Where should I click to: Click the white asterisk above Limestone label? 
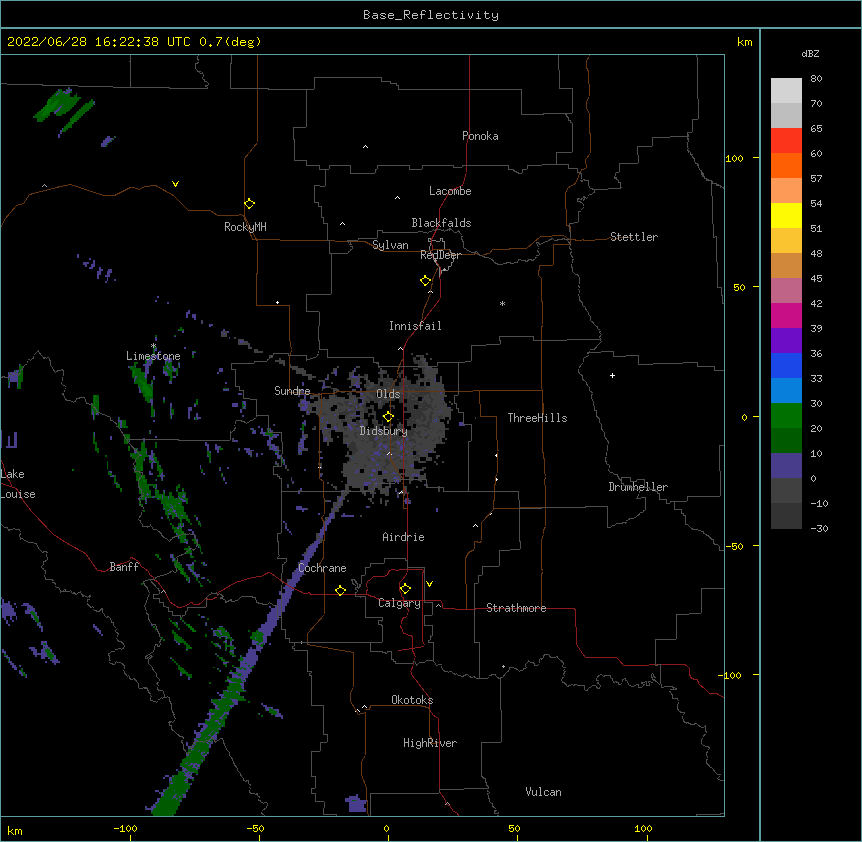click(x=154, y=346)
